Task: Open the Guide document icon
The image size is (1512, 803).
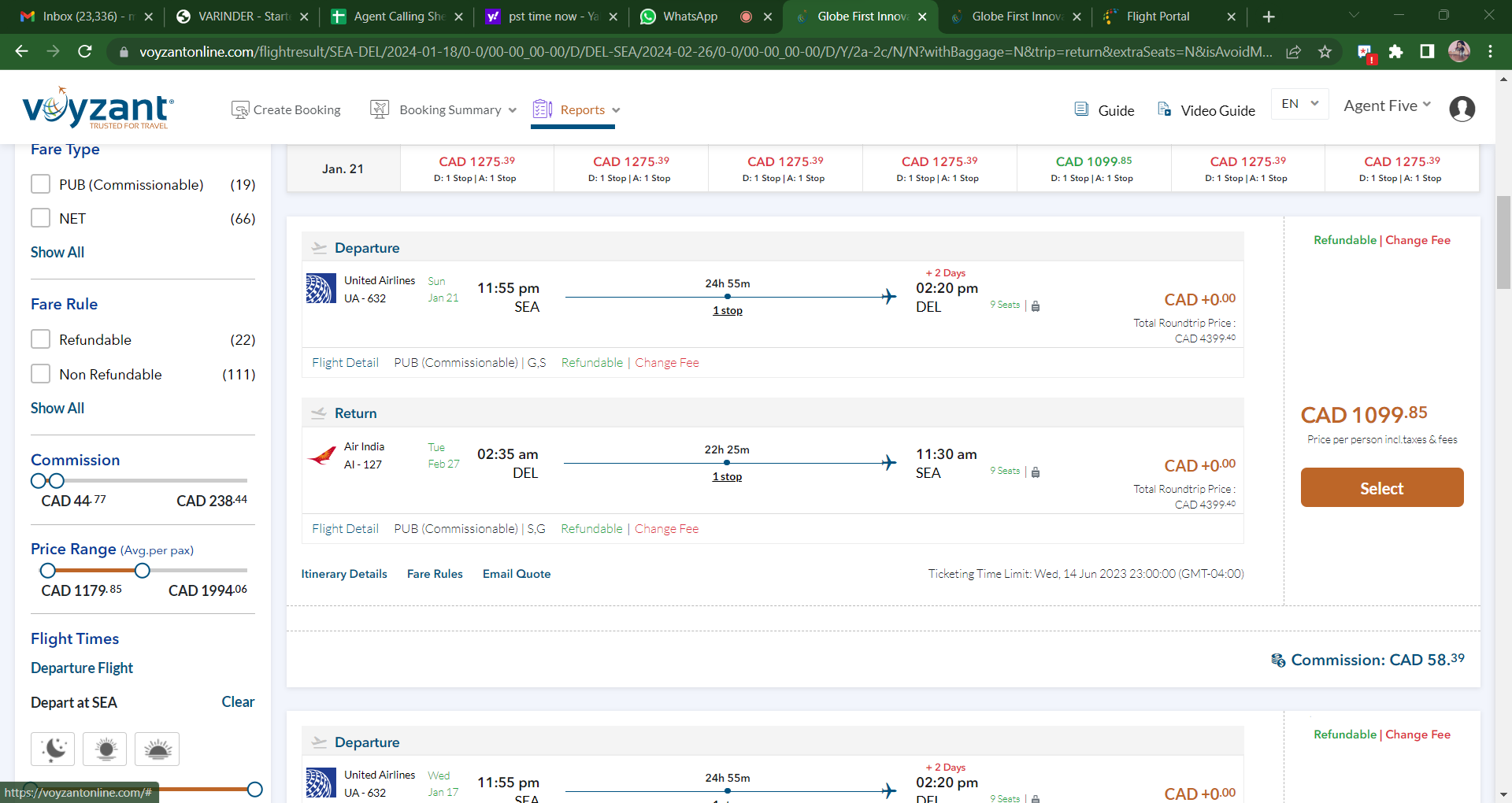Action: (x=1081, y=109)
